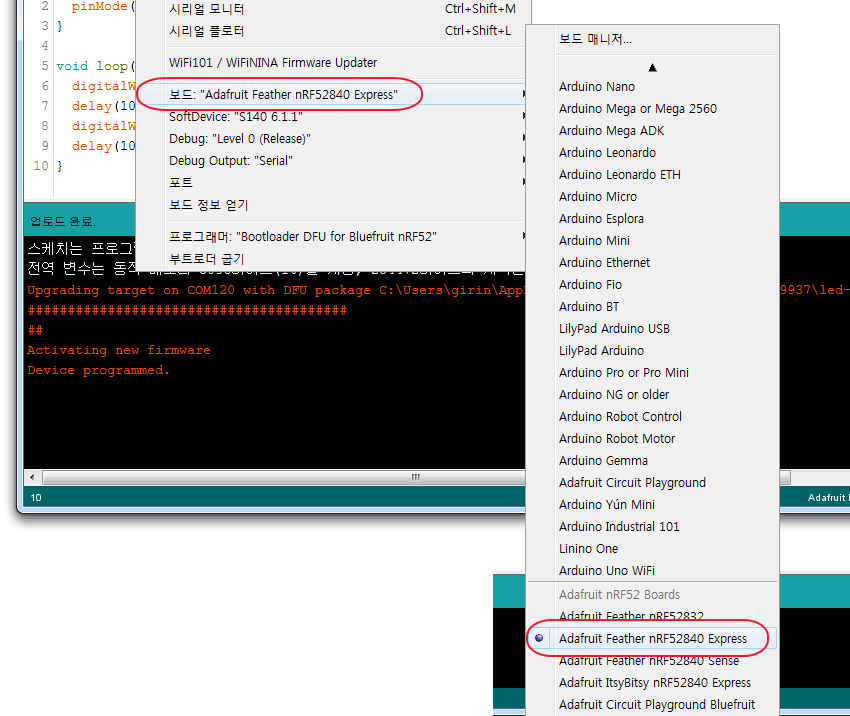The image size is (850, 716).
Task: Click the 업로드 완료 status message
Action: [63, 221]
